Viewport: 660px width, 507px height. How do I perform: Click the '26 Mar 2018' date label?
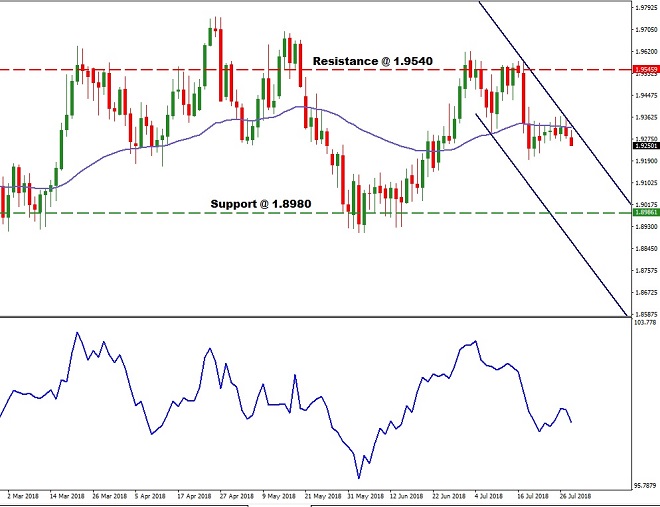[x=109, y=496]
